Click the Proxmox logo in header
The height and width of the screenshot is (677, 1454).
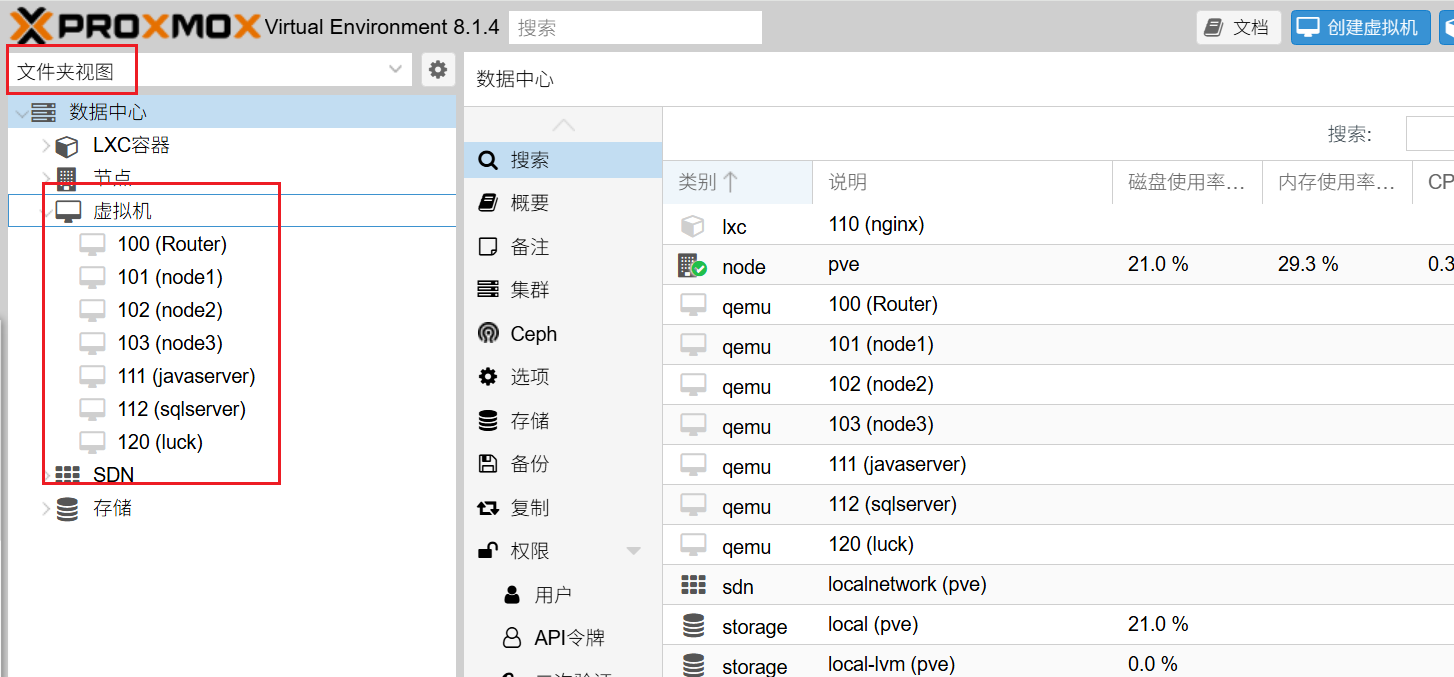coord(135,27)
